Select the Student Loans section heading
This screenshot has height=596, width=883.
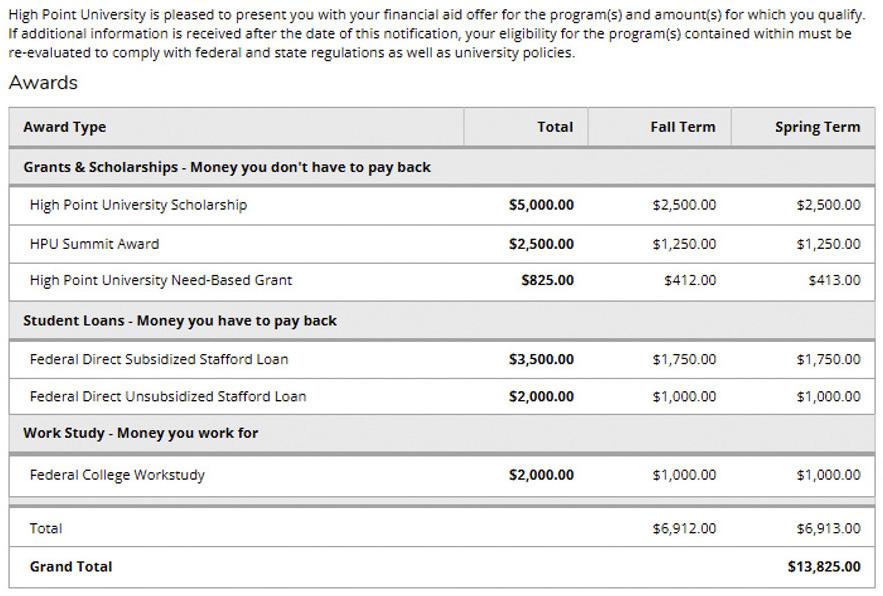(180, 321)
